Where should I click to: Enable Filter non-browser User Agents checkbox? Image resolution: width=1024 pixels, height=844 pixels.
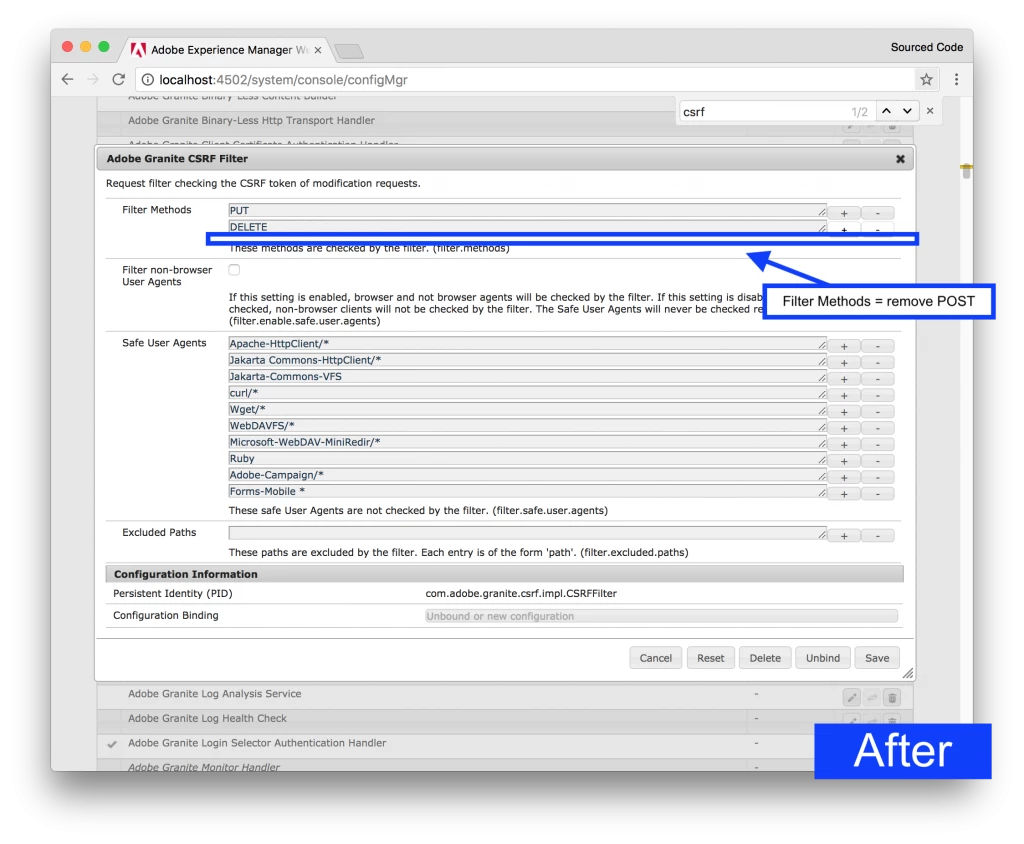[234, 269]
